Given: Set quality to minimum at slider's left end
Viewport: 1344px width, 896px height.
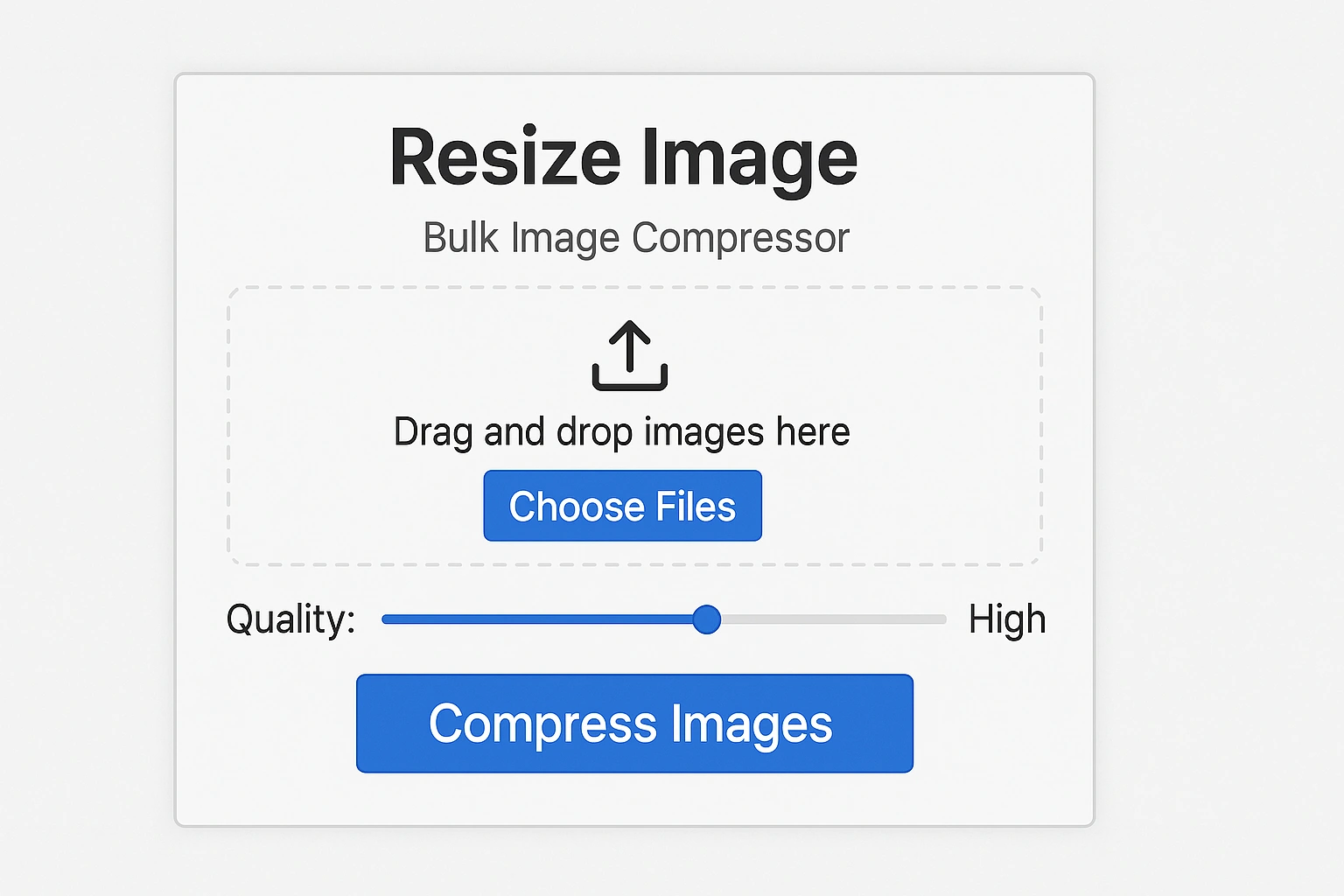Looking at the screenshot, I should (385, 619).
